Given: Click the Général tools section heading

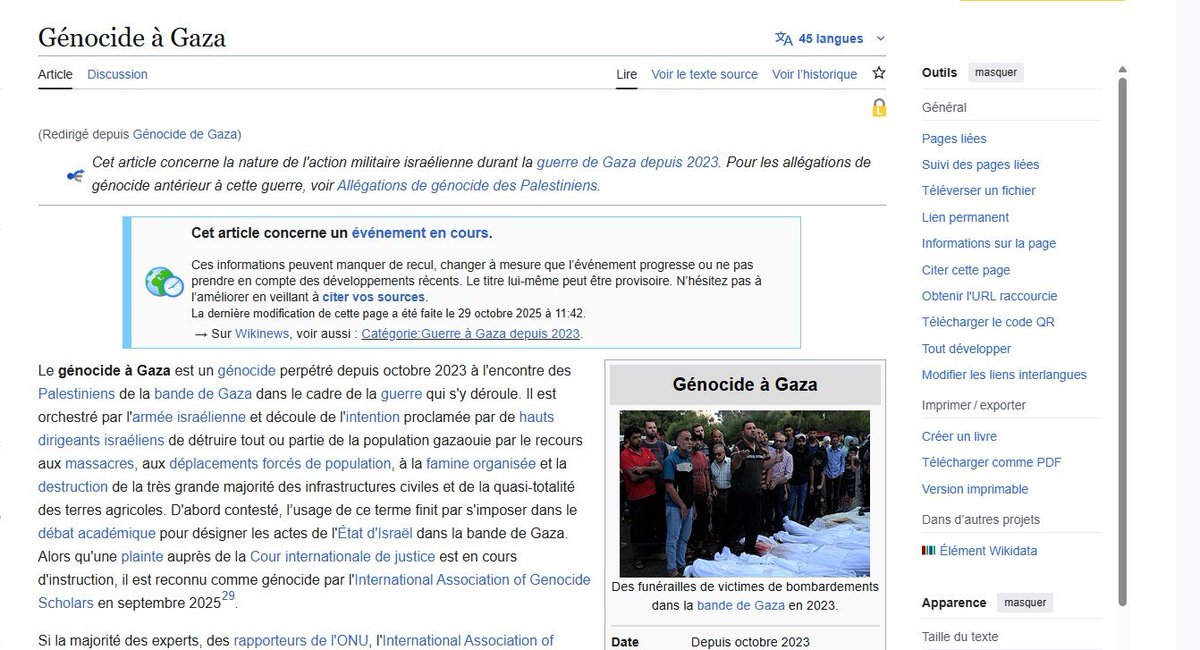Looking at the screenshot, I should click(944, 107).
